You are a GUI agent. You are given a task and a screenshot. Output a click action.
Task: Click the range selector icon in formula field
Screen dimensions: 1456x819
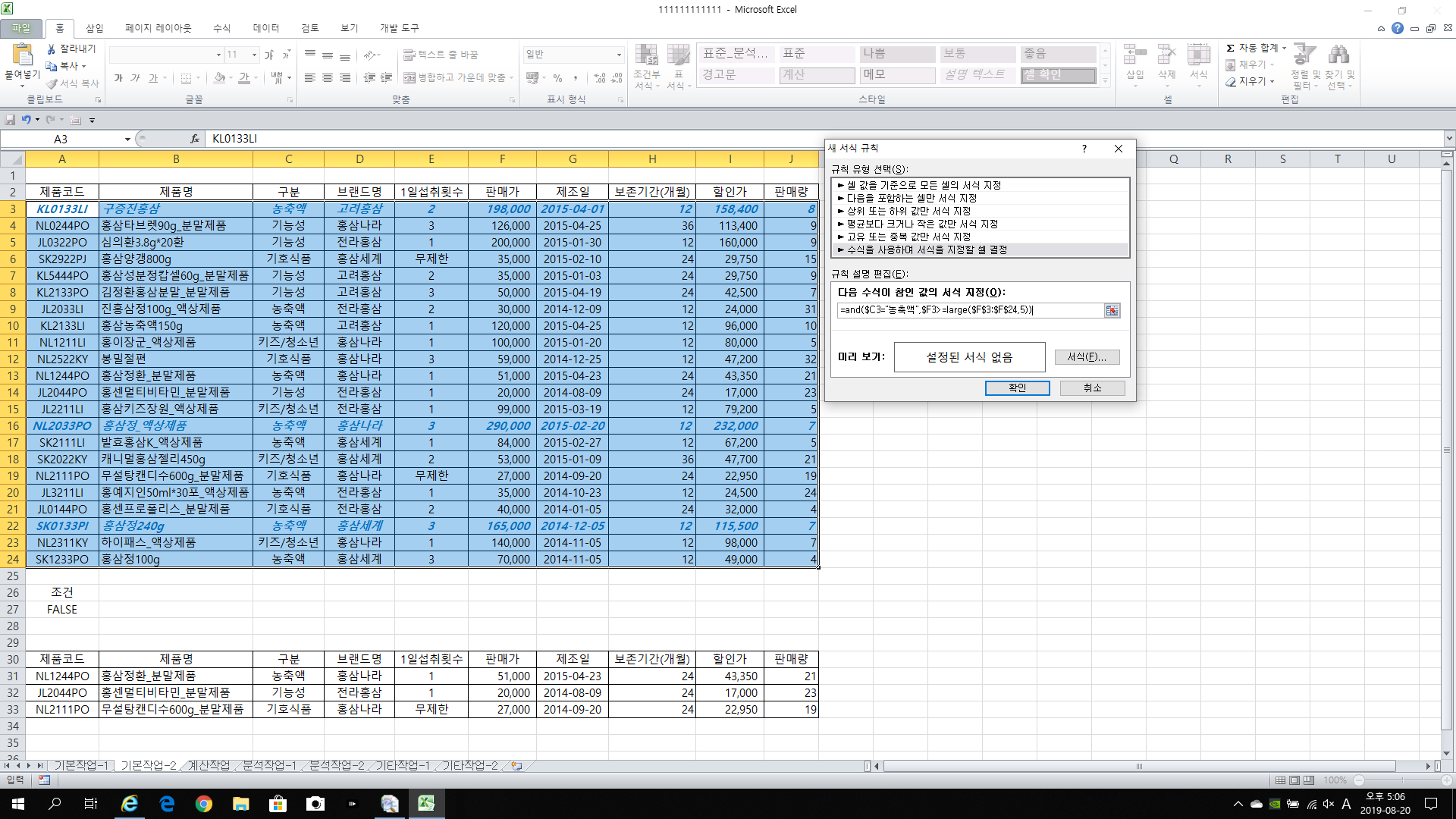pyautogui.click(x=1112, y=310)
